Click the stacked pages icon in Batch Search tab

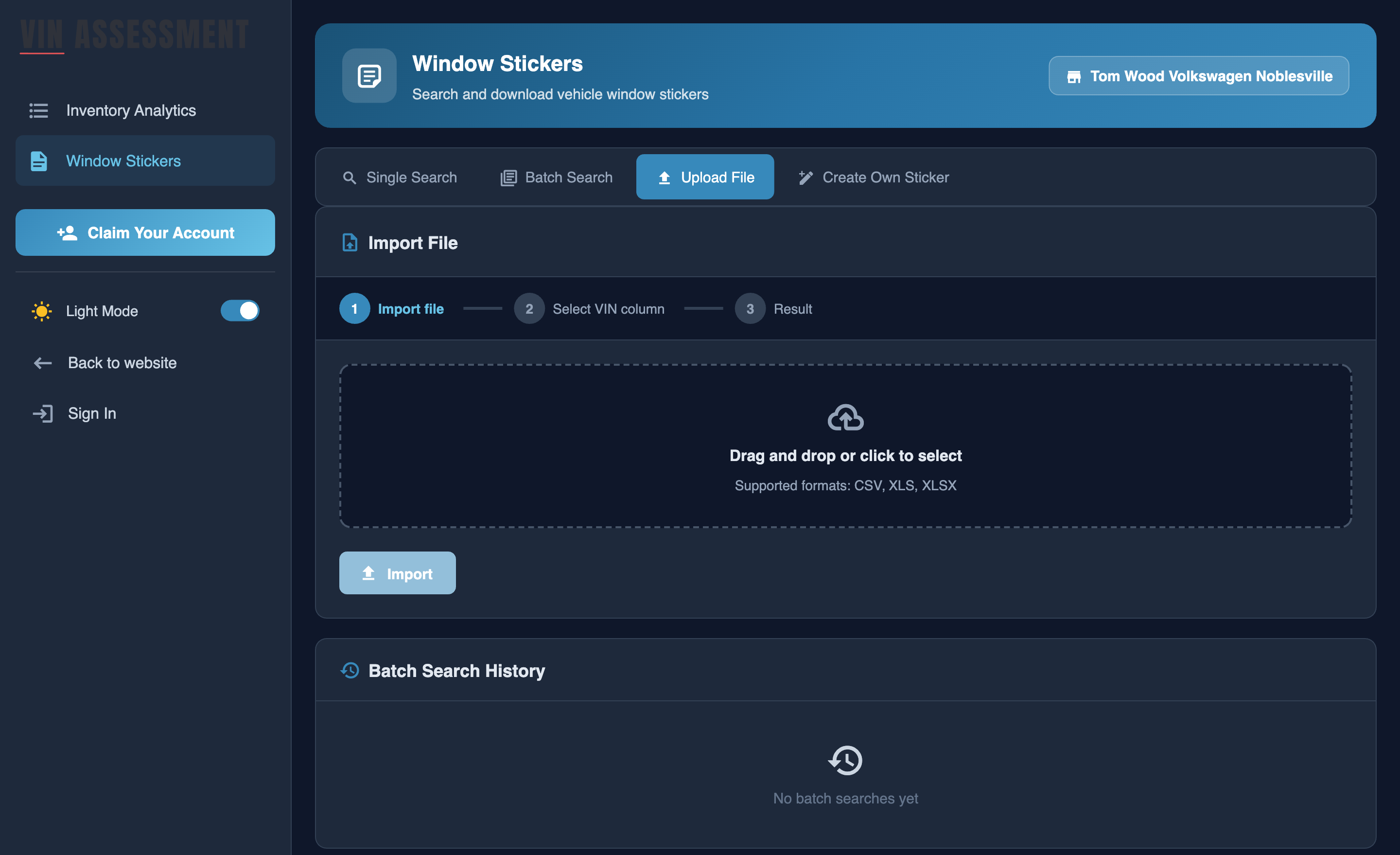508,178
